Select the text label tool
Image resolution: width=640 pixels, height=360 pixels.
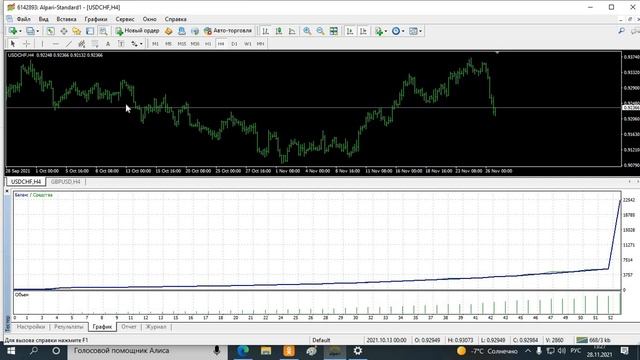click(x=121, y=44)
